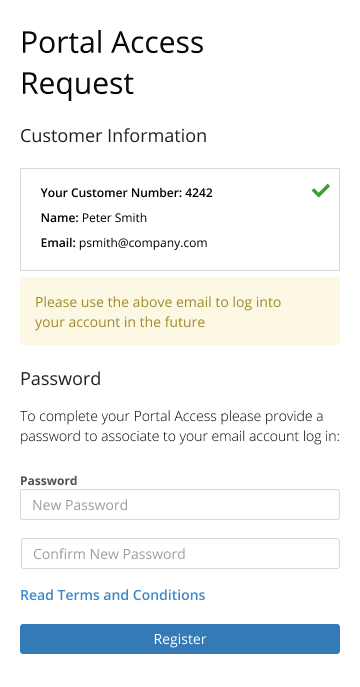Click the Customer Information heading
Viewport: 360px width, 687px height.
pos(113,135)
